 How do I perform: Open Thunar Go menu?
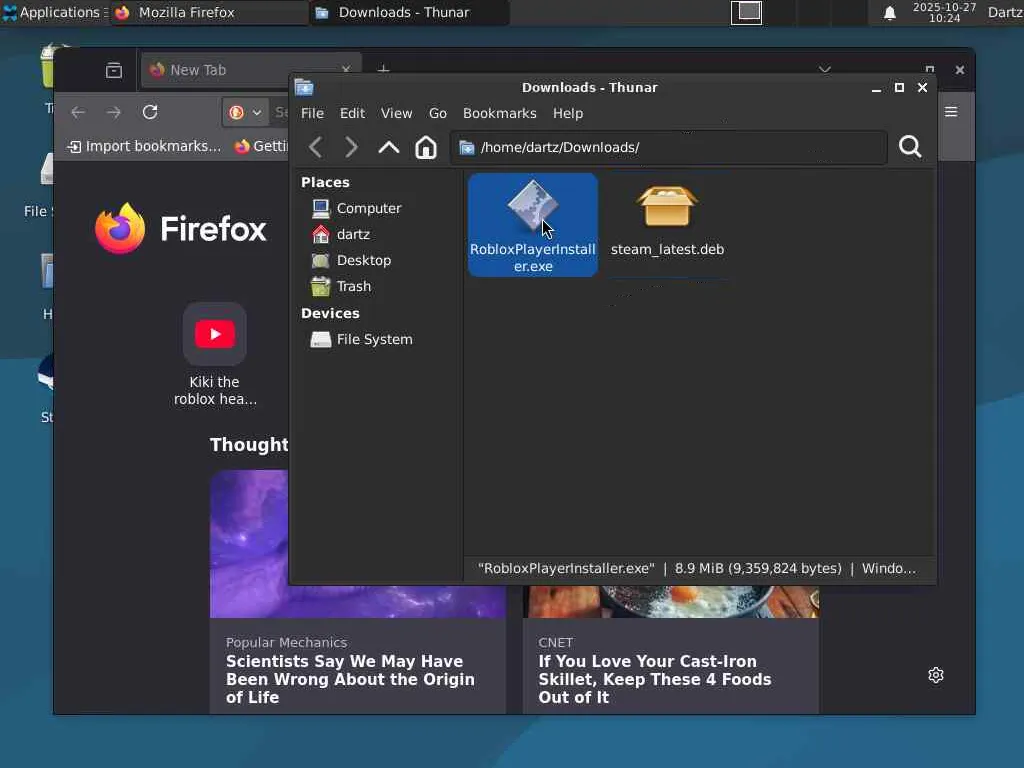[x=438, y=114]
